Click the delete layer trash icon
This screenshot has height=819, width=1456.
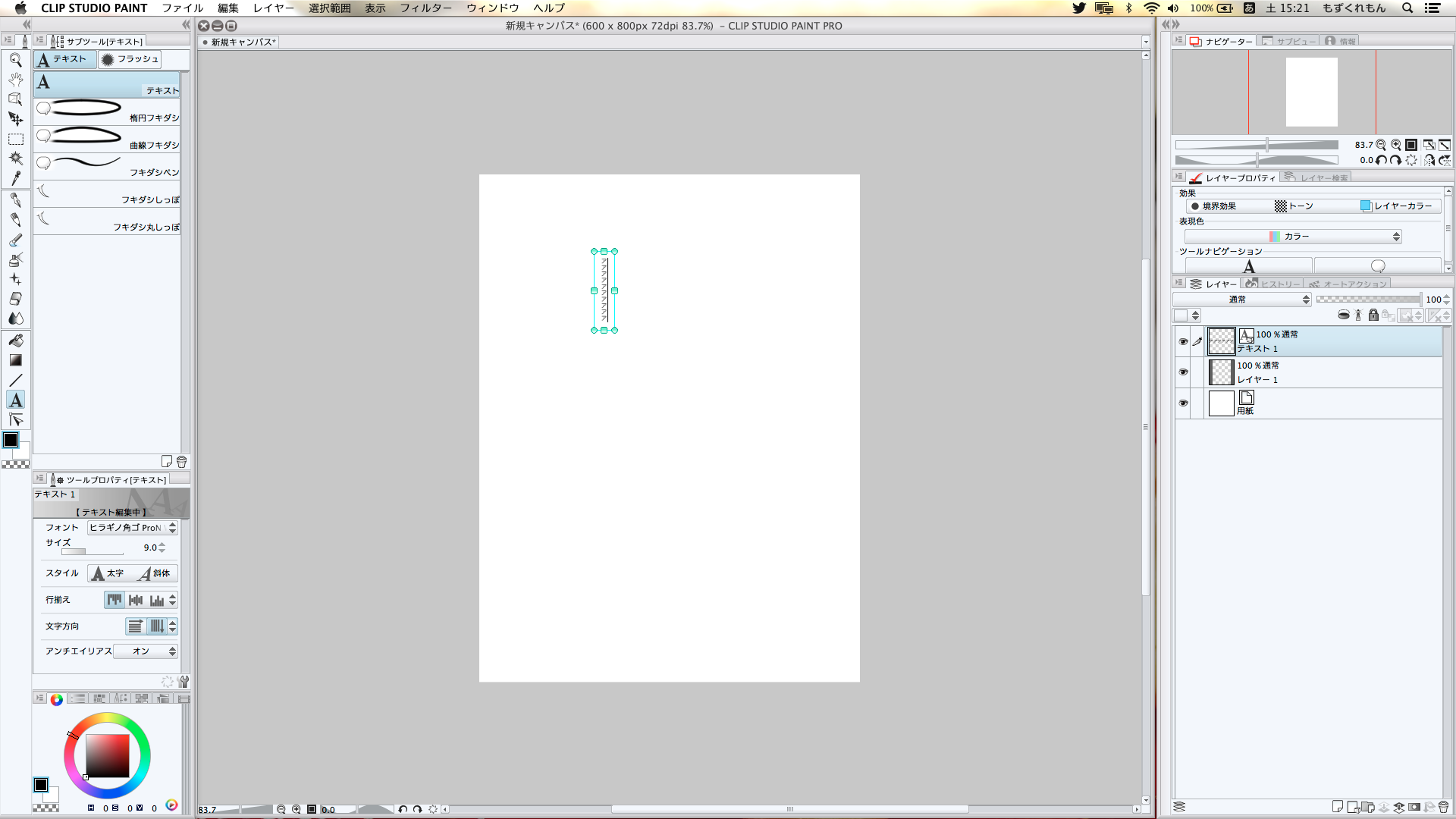[x=1443, y=807]
